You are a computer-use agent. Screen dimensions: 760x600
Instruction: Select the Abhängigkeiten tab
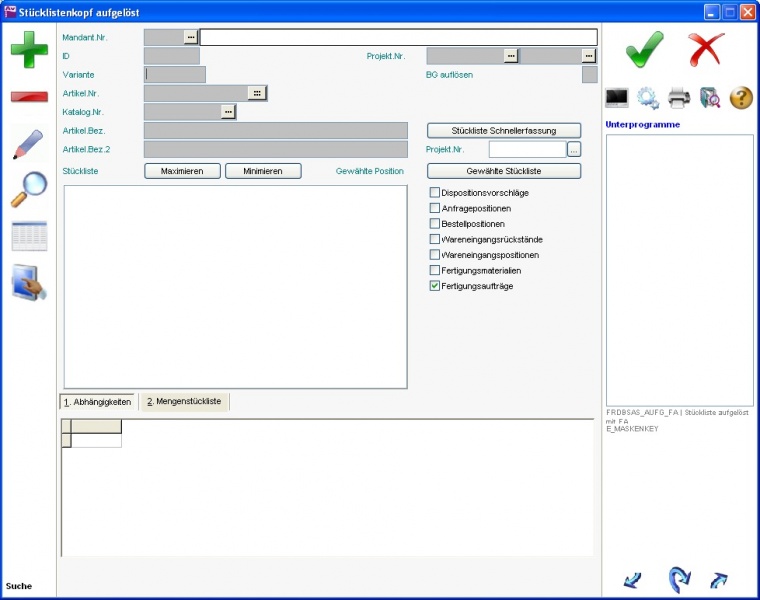click(97, 402)
